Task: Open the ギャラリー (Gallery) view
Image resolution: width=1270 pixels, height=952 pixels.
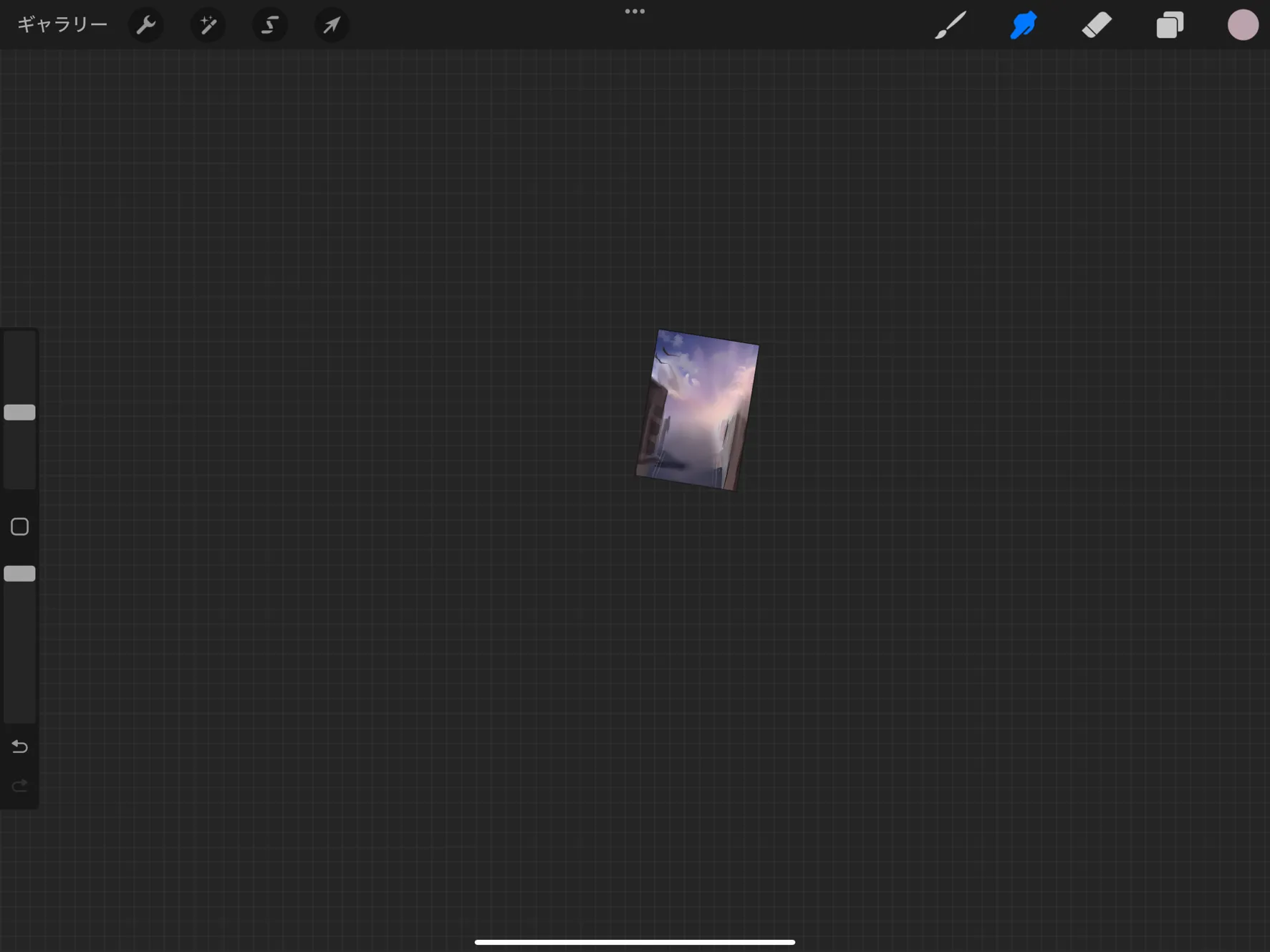Action: 62,25
